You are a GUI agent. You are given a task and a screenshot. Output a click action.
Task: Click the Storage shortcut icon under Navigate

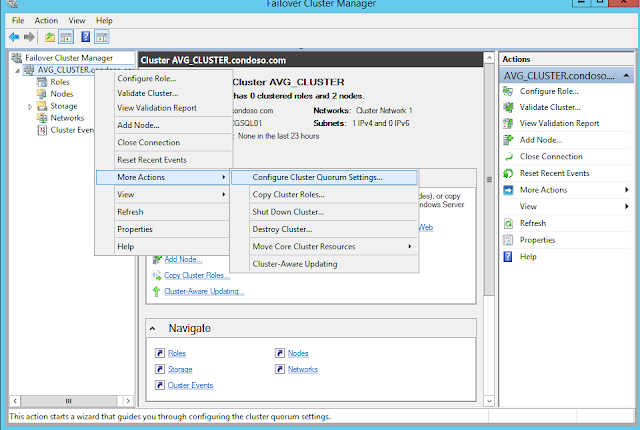[x=160, y=369]
